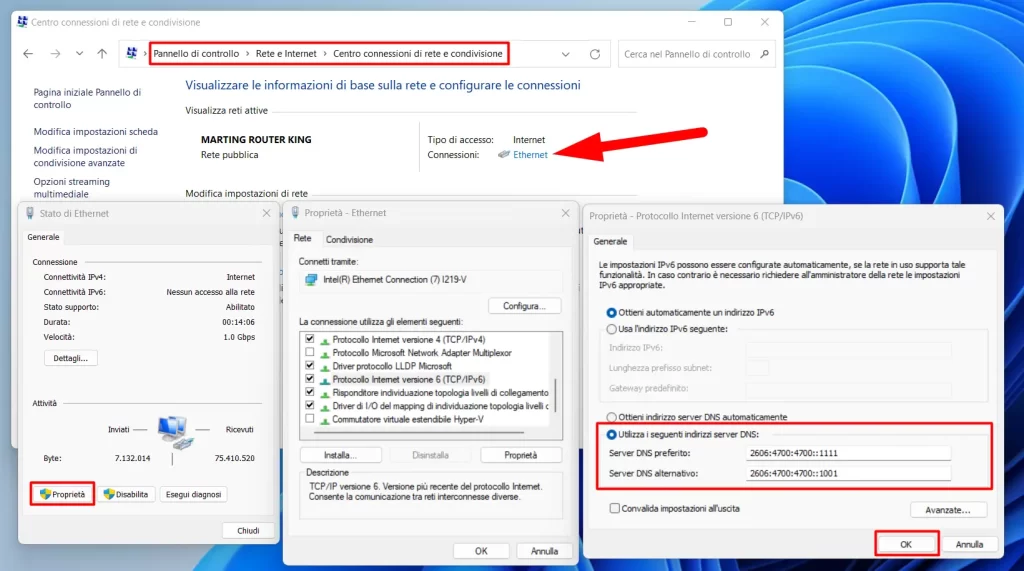The height and width of the screenshot is (571, 1024).
Task: Open Modifica impostazioni scheda
Action: (95, 131)
